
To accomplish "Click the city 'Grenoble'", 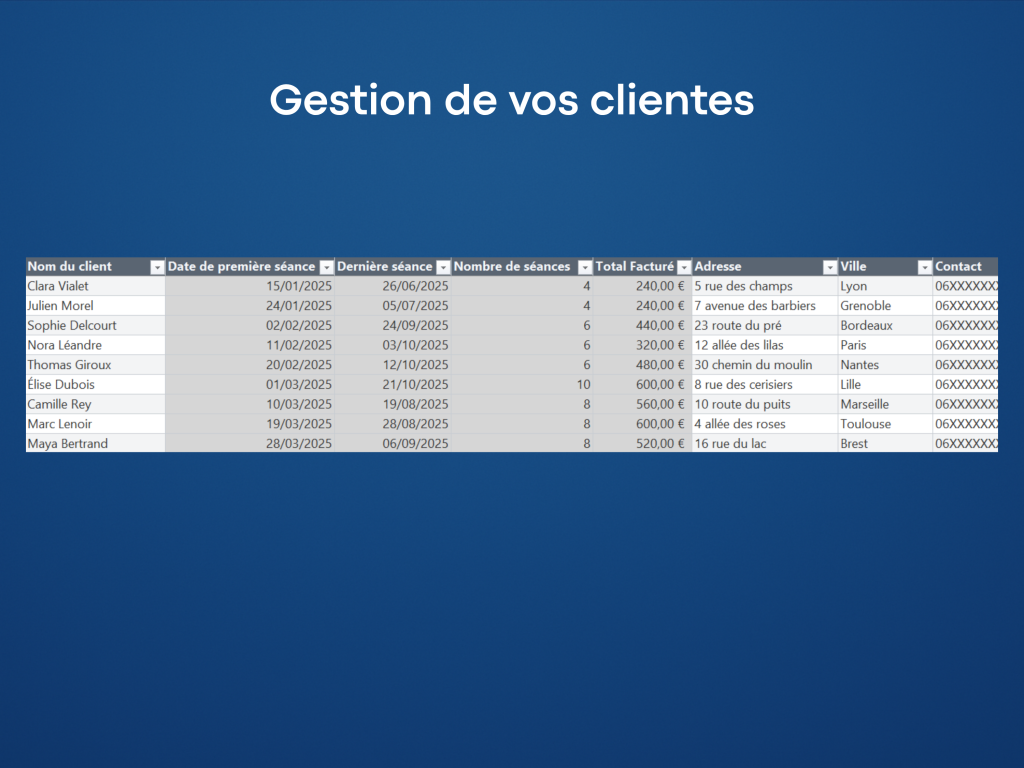I will point(865,306).
